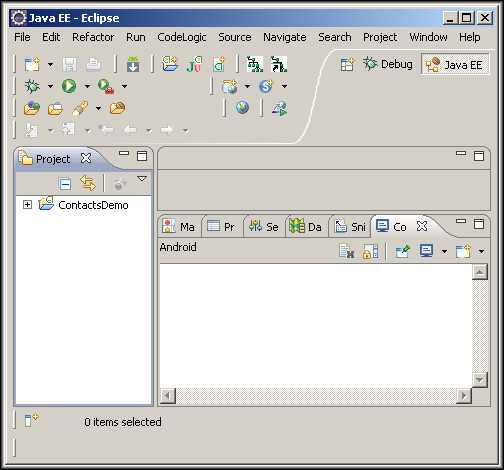Click the New wizard icon in toolbar
The width and height of the screenshot is (504, 470).
point(32,64)
